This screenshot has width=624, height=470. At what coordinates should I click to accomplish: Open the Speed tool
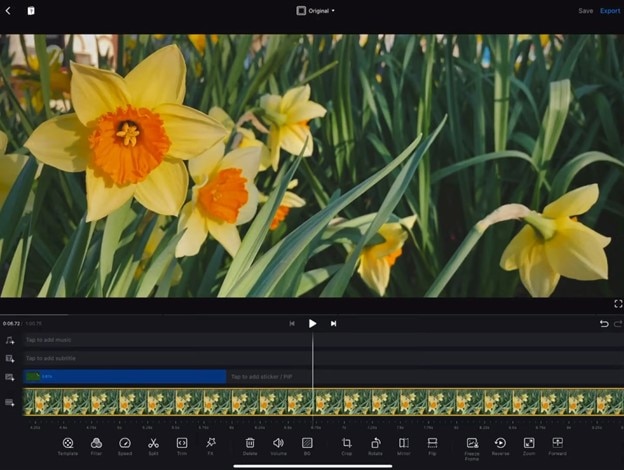coord(125,446)
